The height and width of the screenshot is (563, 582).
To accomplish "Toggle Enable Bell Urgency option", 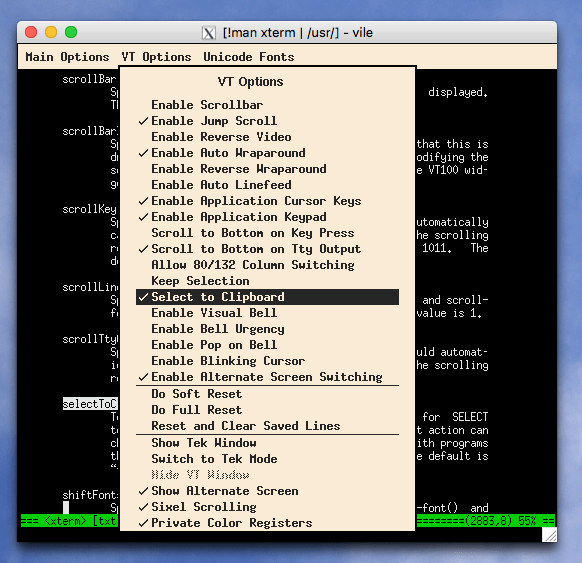I will pyautogui.click(x=267, y=329).
